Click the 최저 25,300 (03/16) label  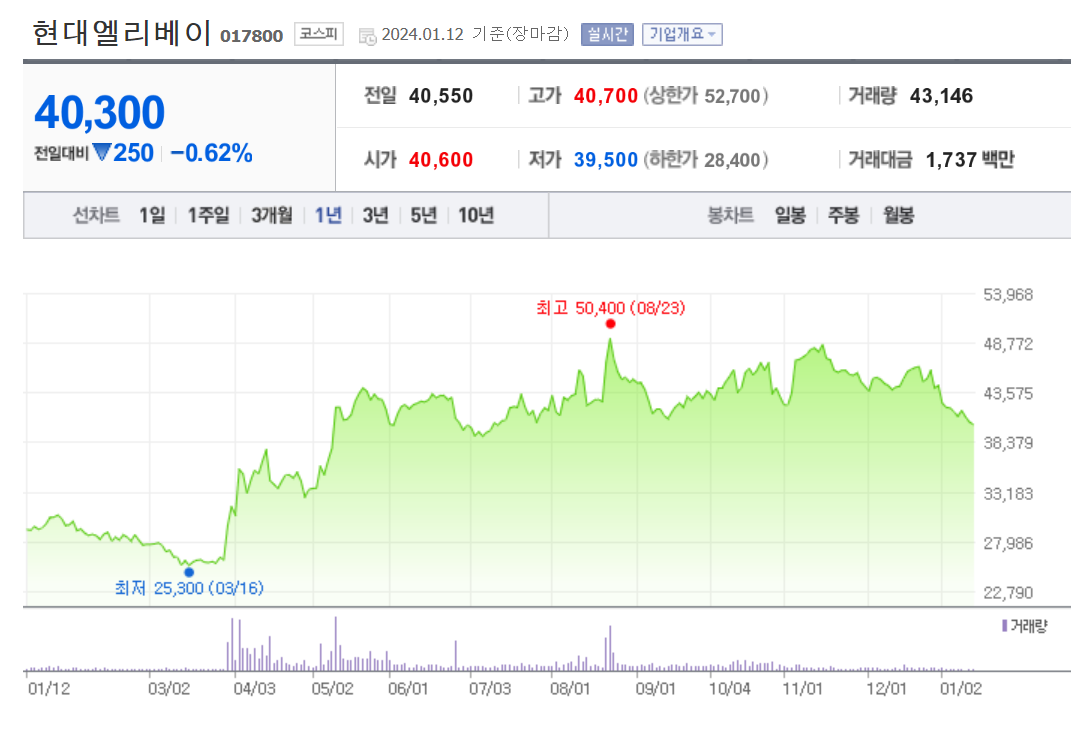coord(189,588)
